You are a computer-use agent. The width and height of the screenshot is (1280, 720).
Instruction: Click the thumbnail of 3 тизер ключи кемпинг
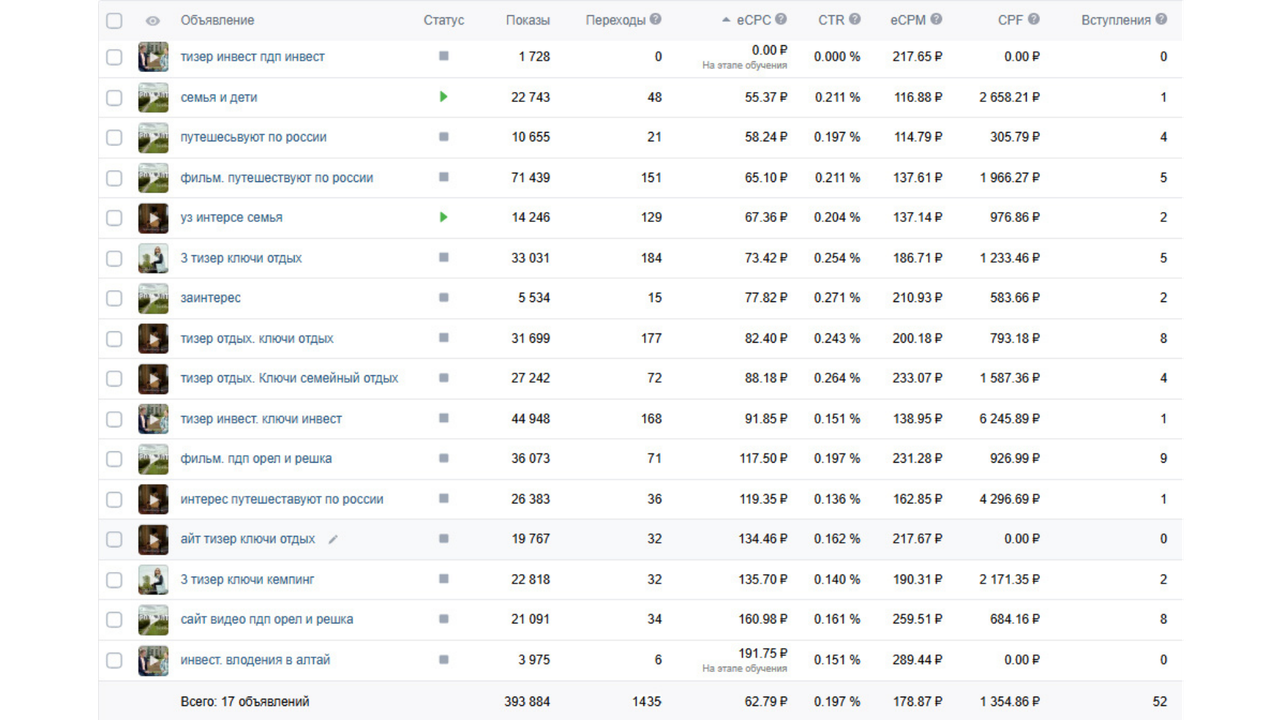(153, 579)
